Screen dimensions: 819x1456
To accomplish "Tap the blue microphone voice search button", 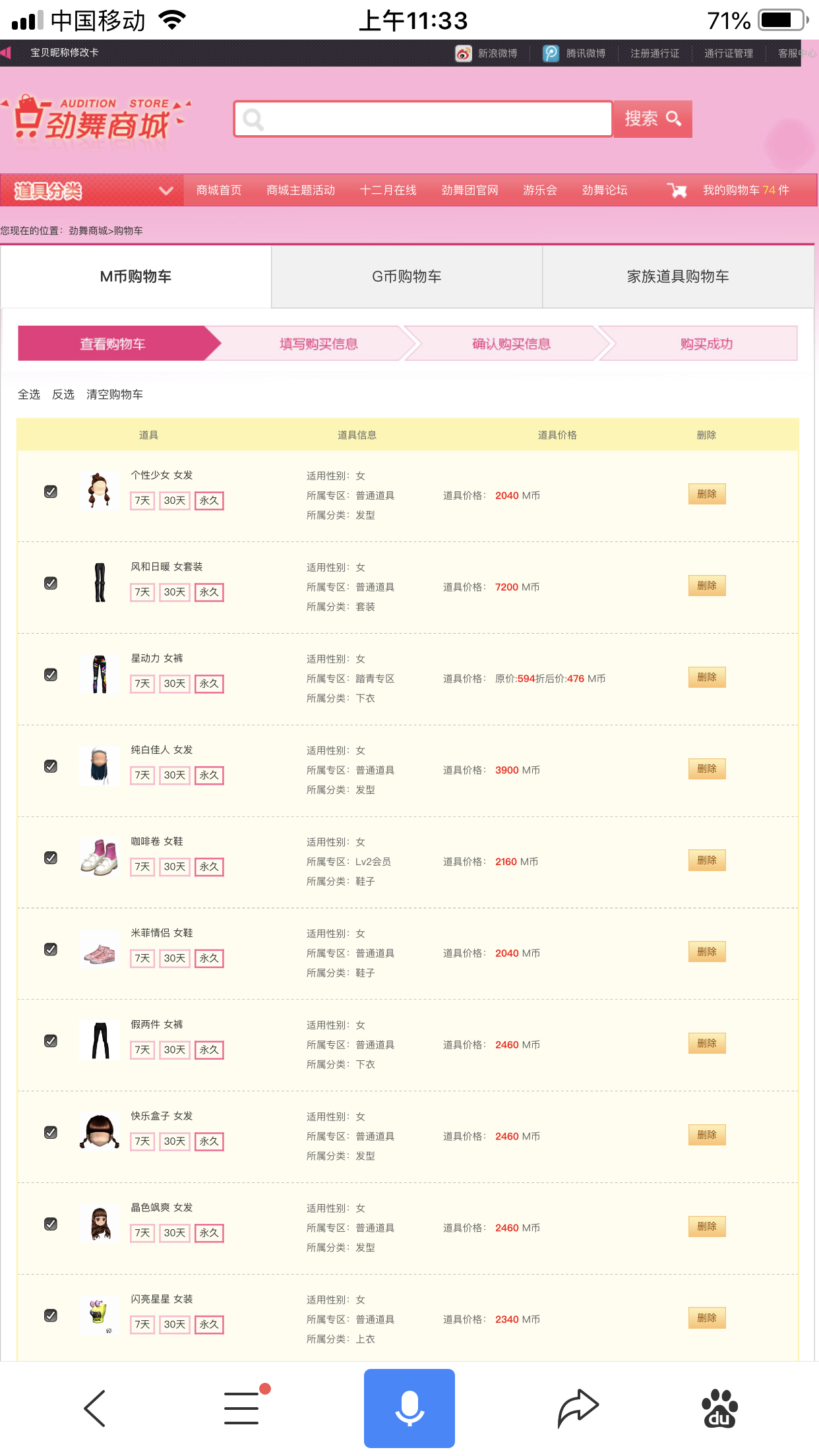I will click(x=409, y=1408).
